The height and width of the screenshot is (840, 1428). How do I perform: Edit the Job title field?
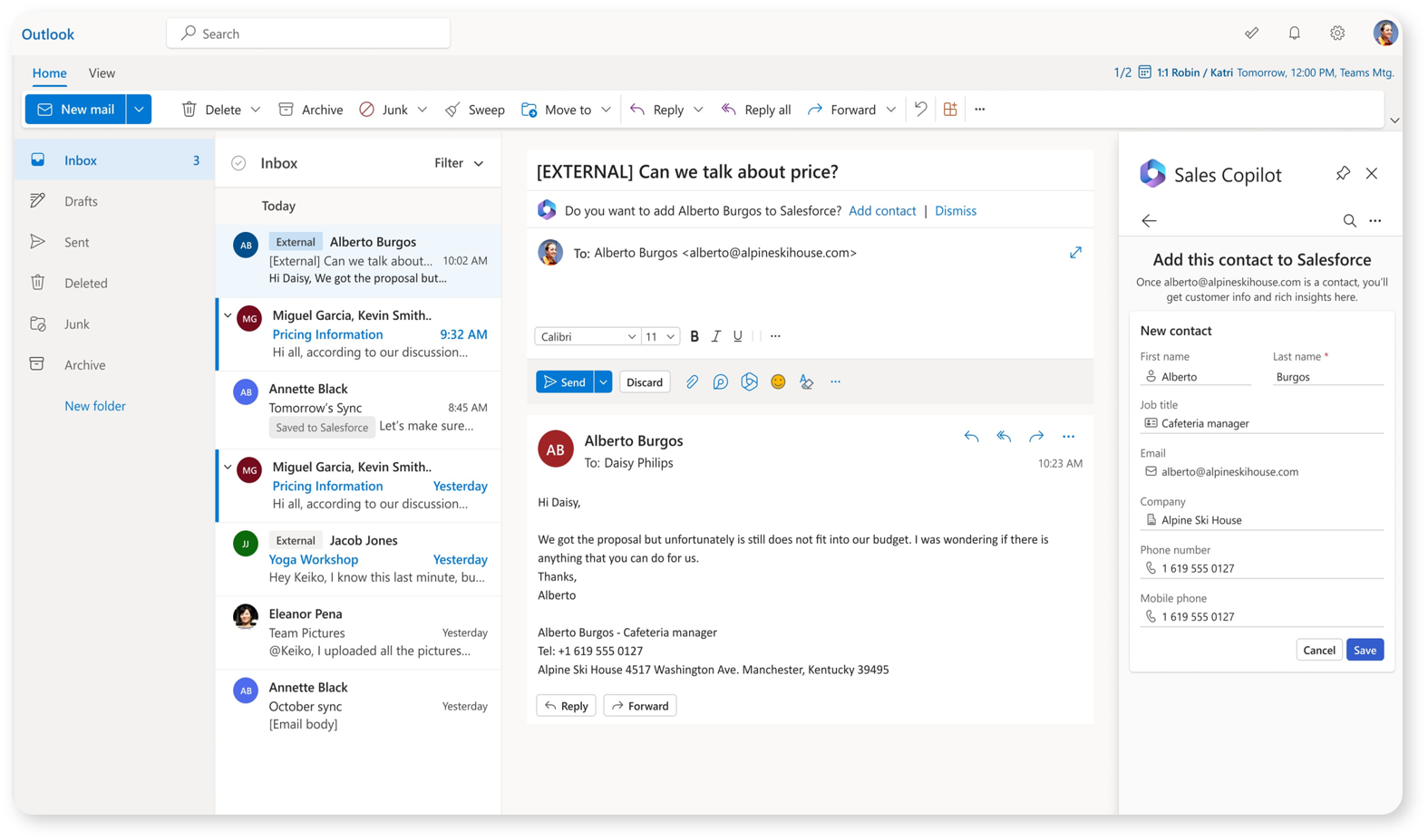pos(1261,423)
